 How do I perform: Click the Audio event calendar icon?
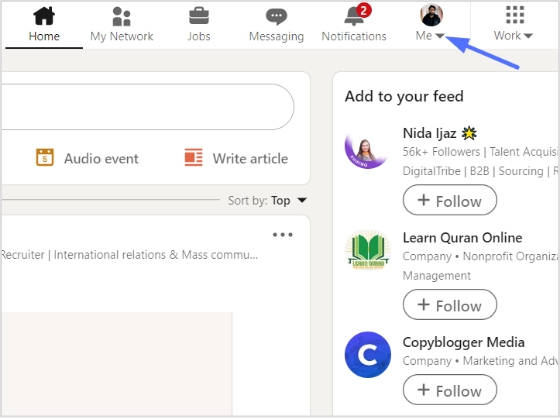(x=45, y=158)
